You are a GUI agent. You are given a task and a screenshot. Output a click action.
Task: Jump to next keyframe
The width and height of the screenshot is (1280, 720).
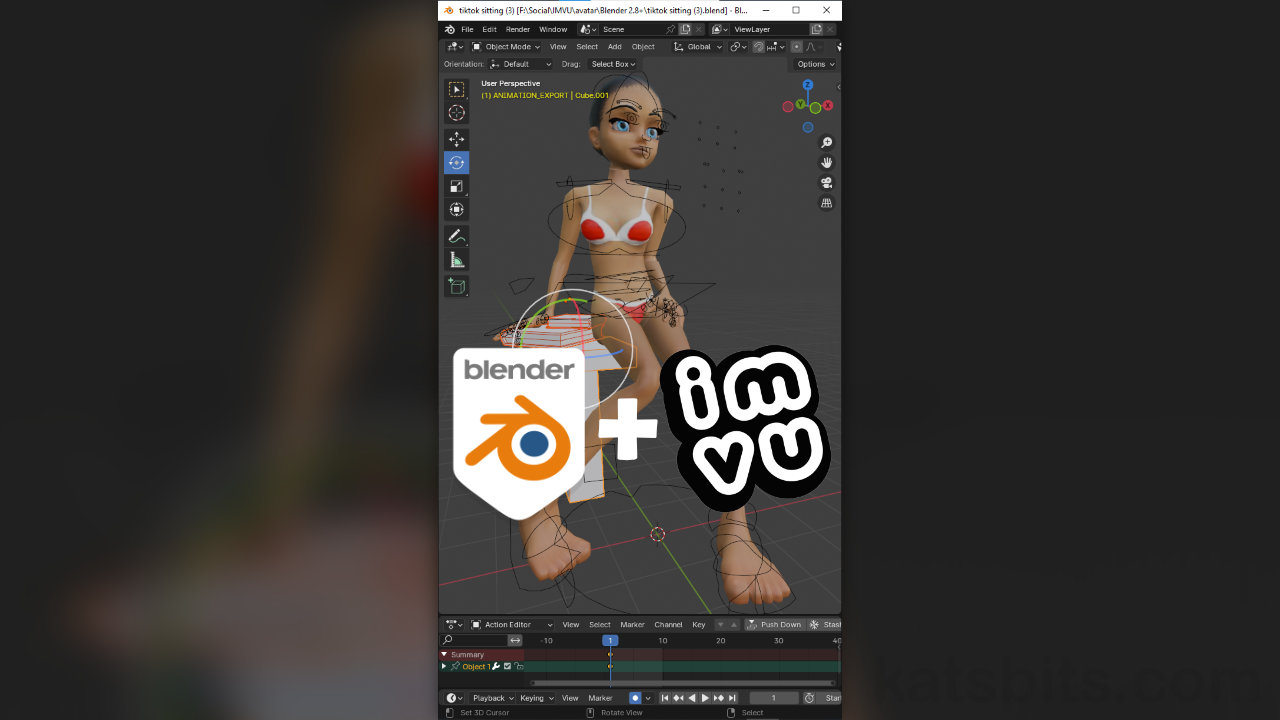tap(718, 698)
